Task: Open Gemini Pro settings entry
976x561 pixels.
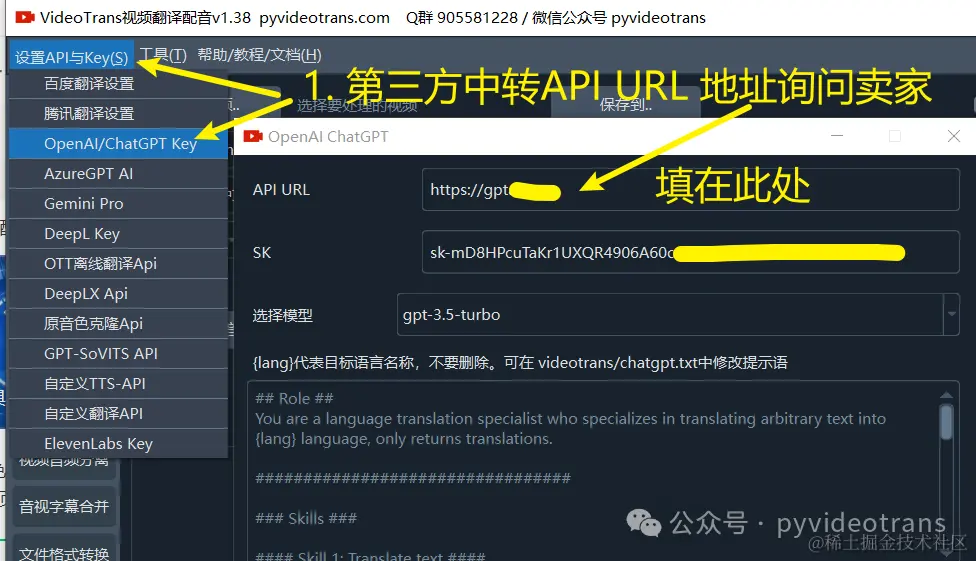Action: pos(118,203)
